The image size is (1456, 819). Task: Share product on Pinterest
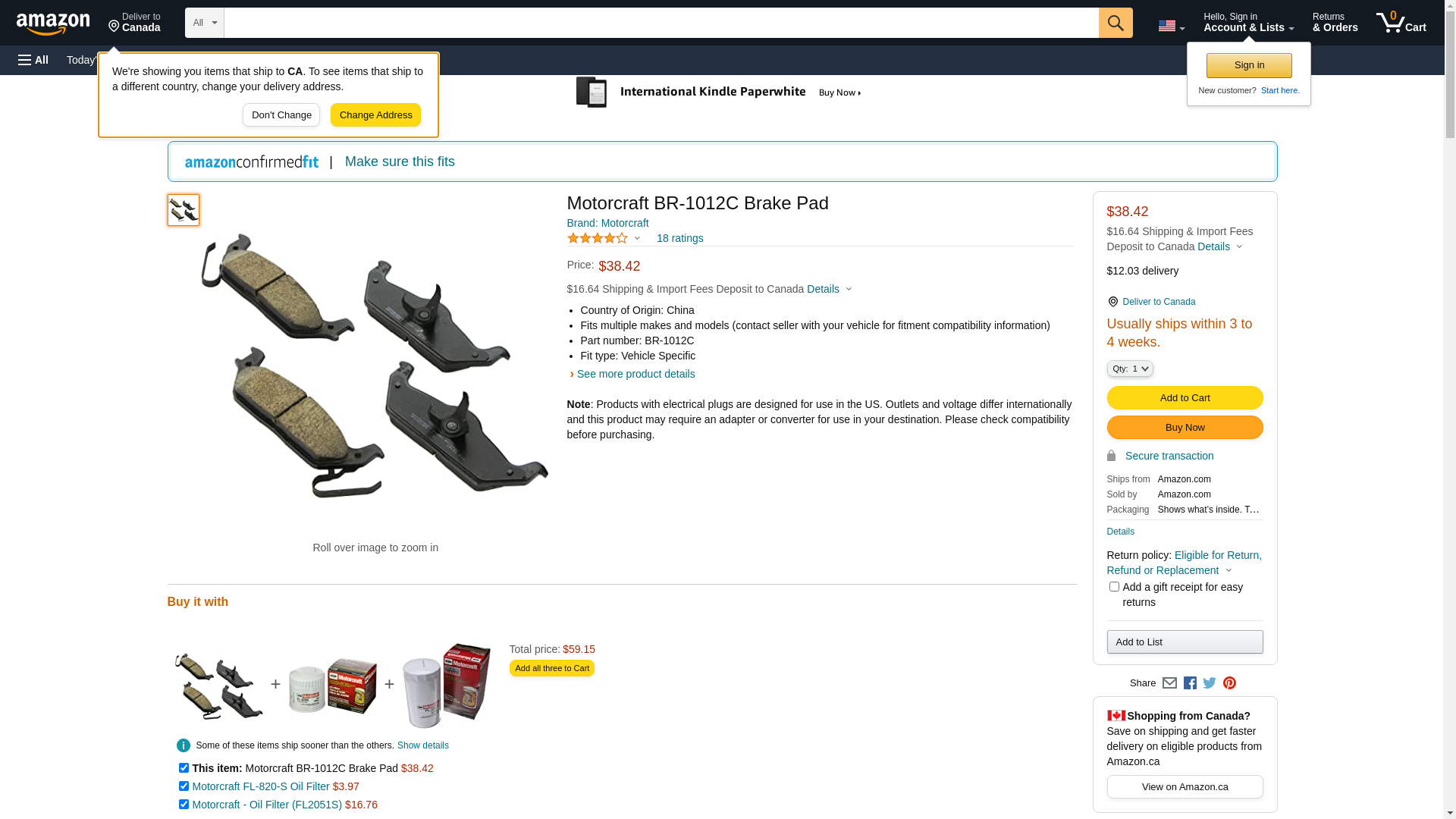1229,683
